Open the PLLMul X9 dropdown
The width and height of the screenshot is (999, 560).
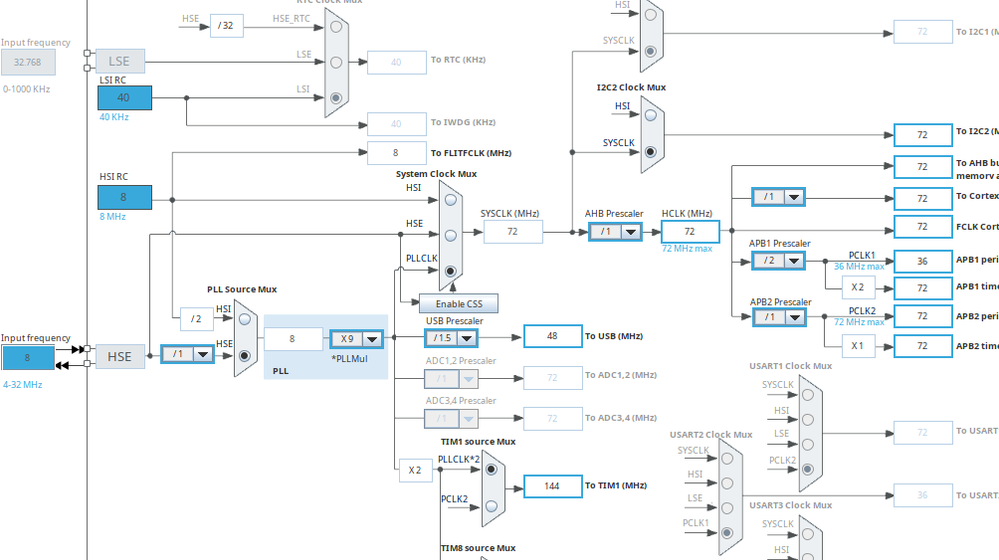coord(356,339)
